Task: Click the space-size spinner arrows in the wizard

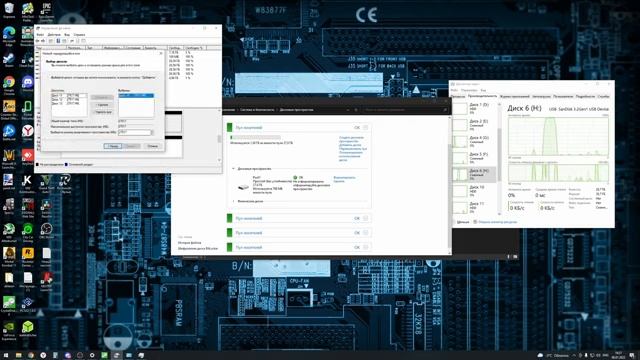Action: coord(152,132)
